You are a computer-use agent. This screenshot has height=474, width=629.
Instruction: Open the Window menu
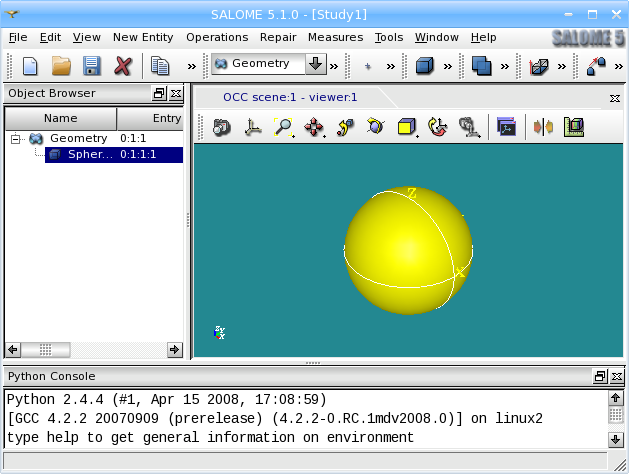(x=436, y=37)
